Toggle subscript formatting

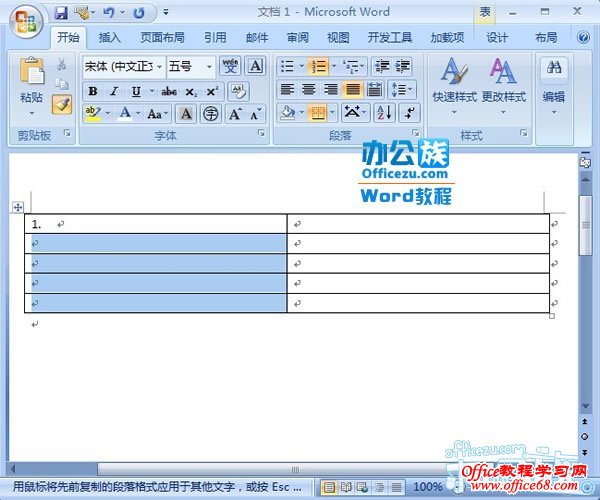(x=191, y=92)
